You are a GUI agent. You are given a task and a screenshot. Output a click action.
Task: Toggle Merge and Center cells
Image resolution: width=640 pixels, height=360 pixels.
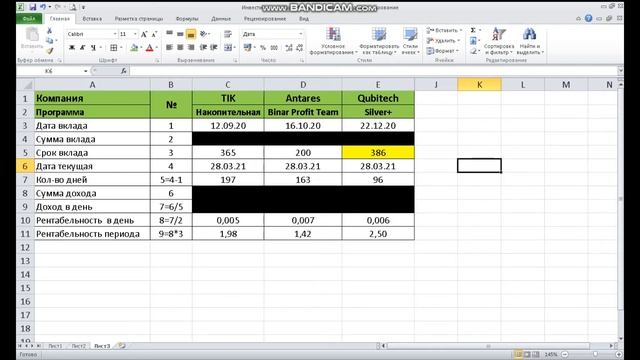coord(228,48)
